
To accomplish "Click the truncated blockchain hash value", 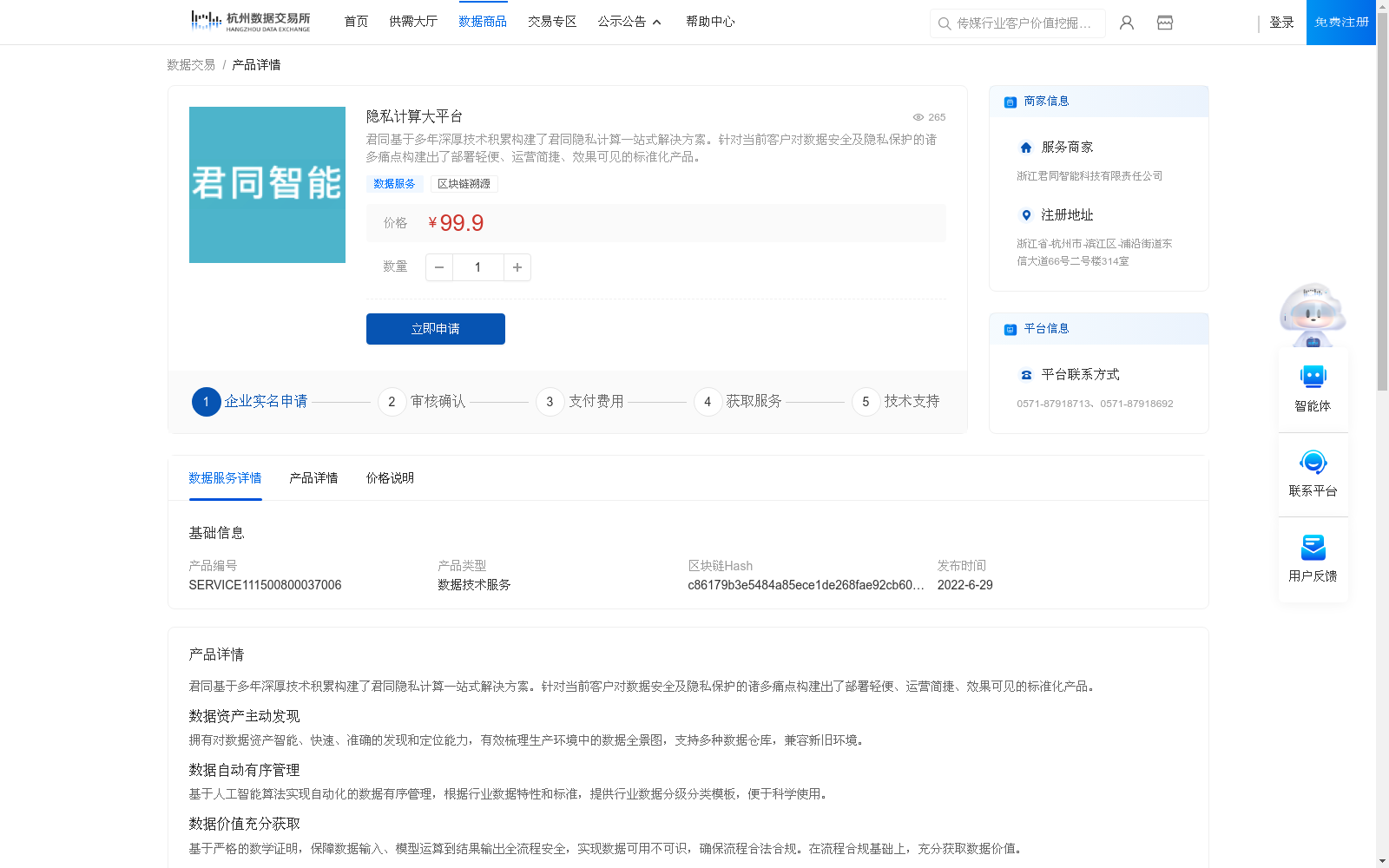I will click(x=806, y=585).
